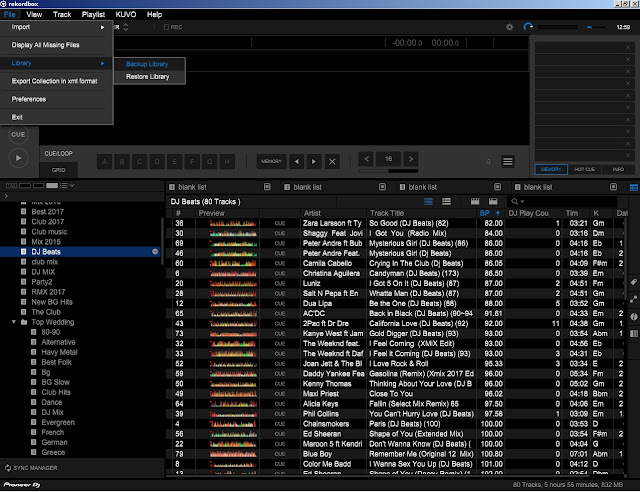
Task: Choose Exit in File menu
Action: coord(57,117)
